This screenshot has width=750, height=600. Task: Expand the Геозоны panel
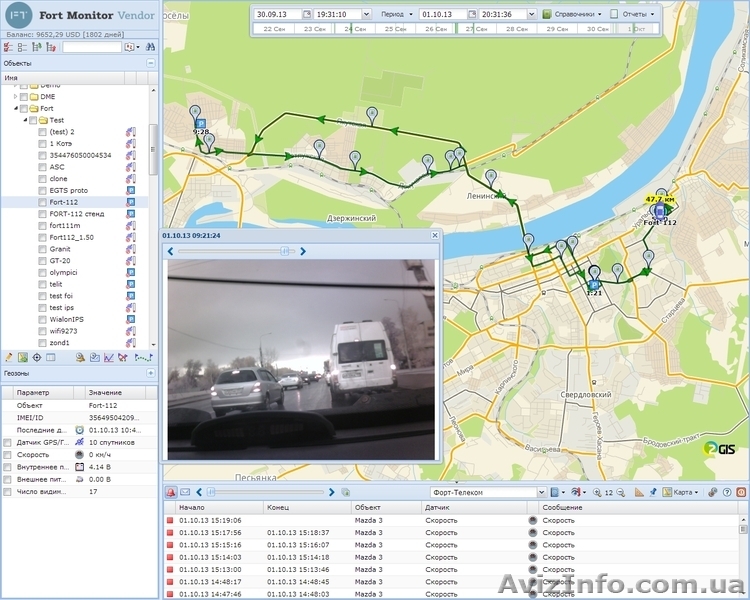[x=151, y=373]
